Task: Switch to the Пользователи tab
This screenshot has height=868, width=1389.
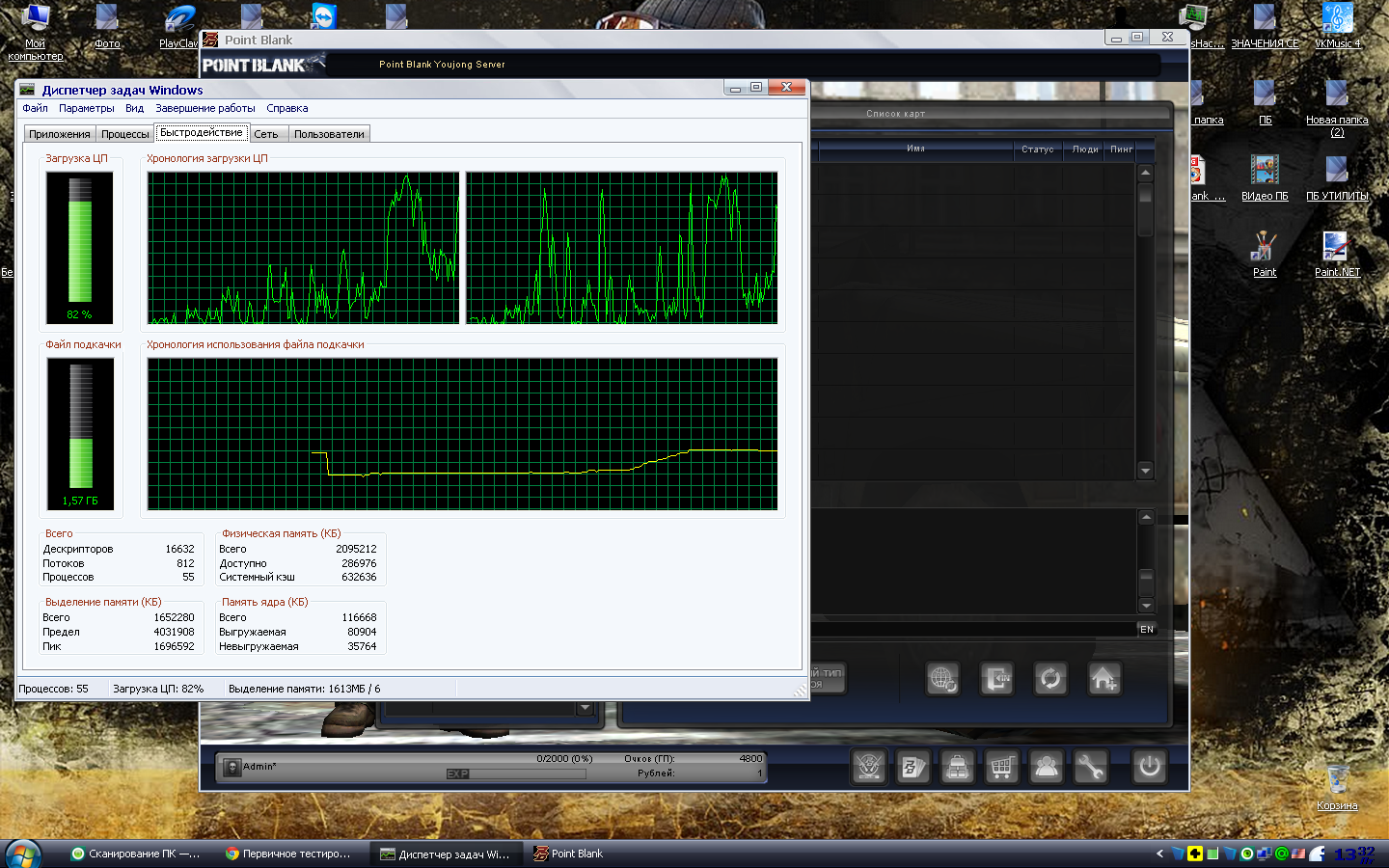Action: pyautogui.click(x=329, y=134)
